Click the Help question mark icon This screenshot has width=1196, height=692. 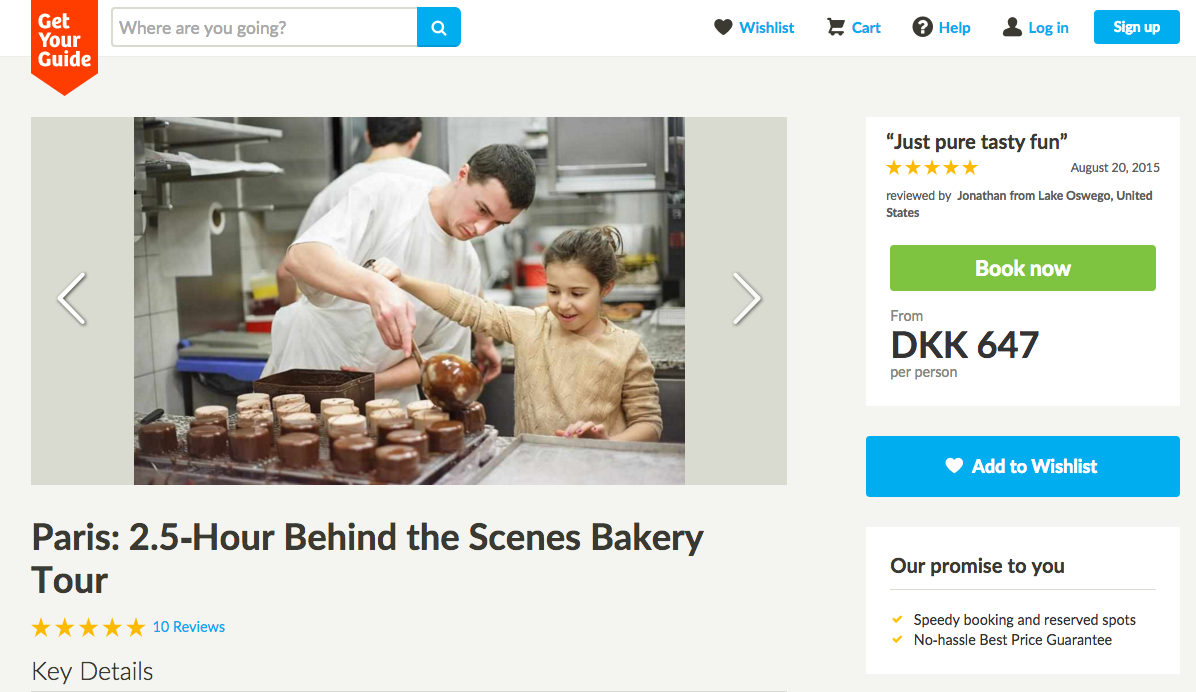tap(922, 28)
